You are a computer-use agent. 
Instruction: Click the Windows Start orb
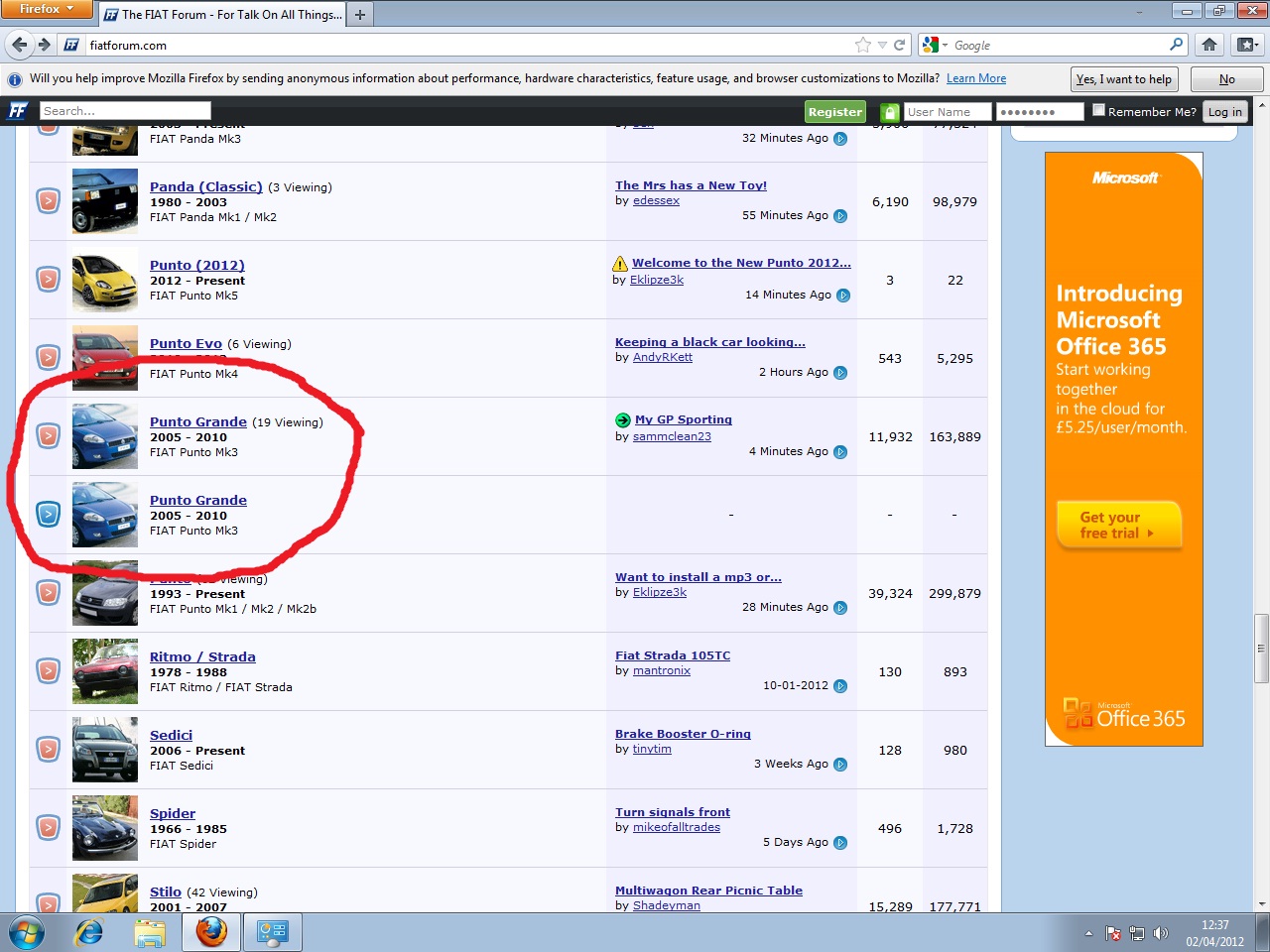(27, 933)
